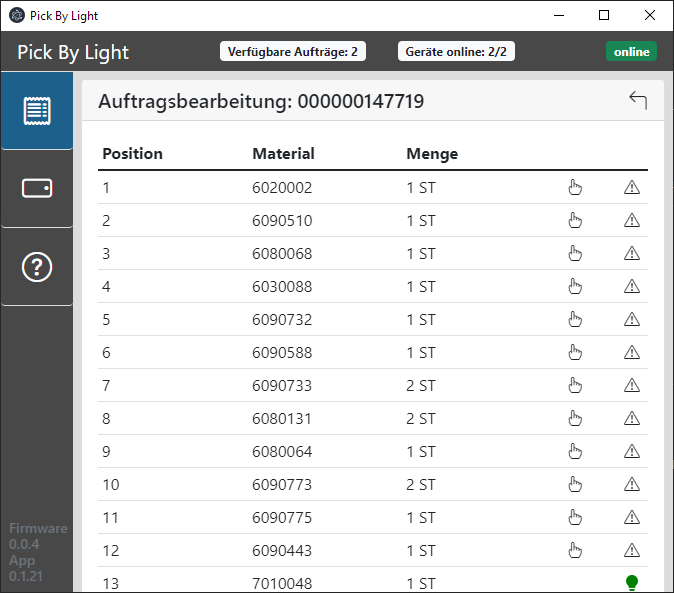The height and width of the screenshot is (593, 674).
Task: Click the back arrow next to order title
Action: pyautogui.click(x=638, y=100)
